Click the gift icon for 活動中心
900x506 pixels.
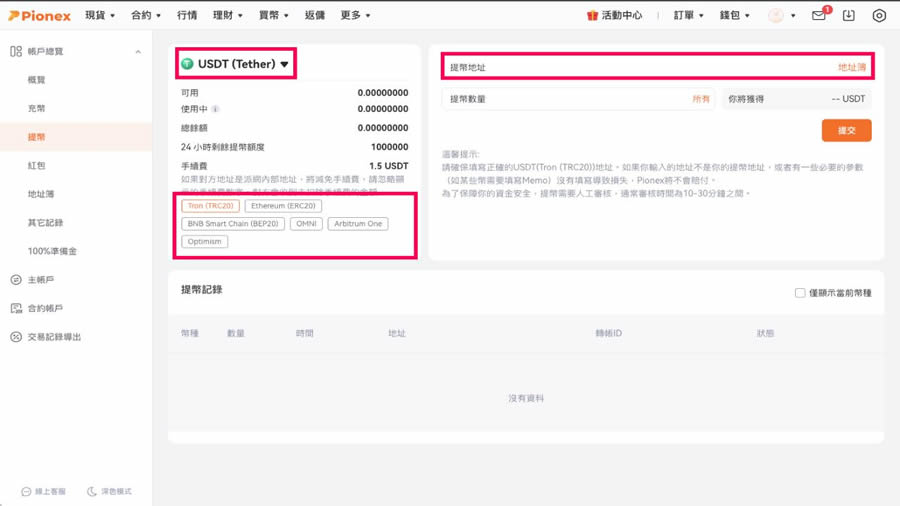click(x=592, y=16)
